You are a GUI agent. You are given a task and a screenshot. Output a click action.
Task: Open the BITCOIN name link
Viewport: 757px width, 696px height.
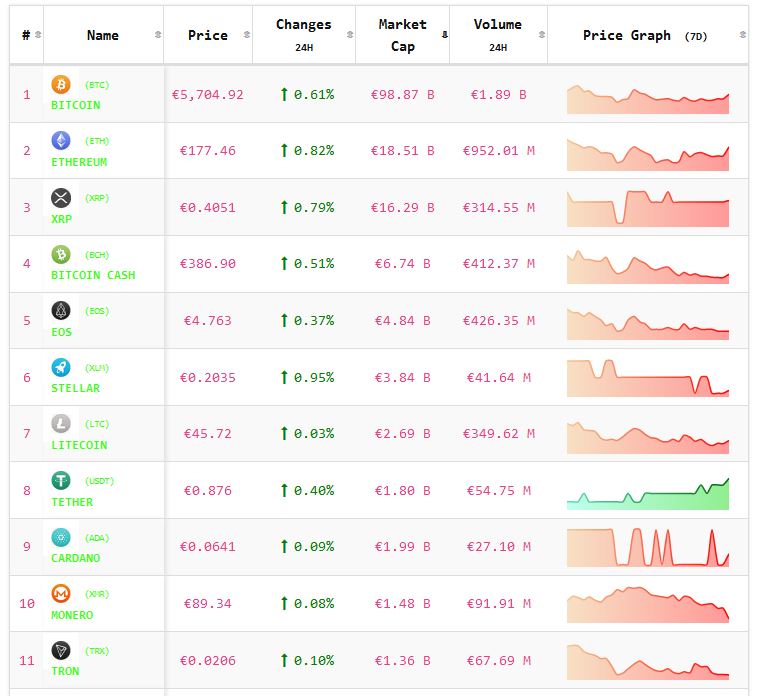tap(76, 105)
